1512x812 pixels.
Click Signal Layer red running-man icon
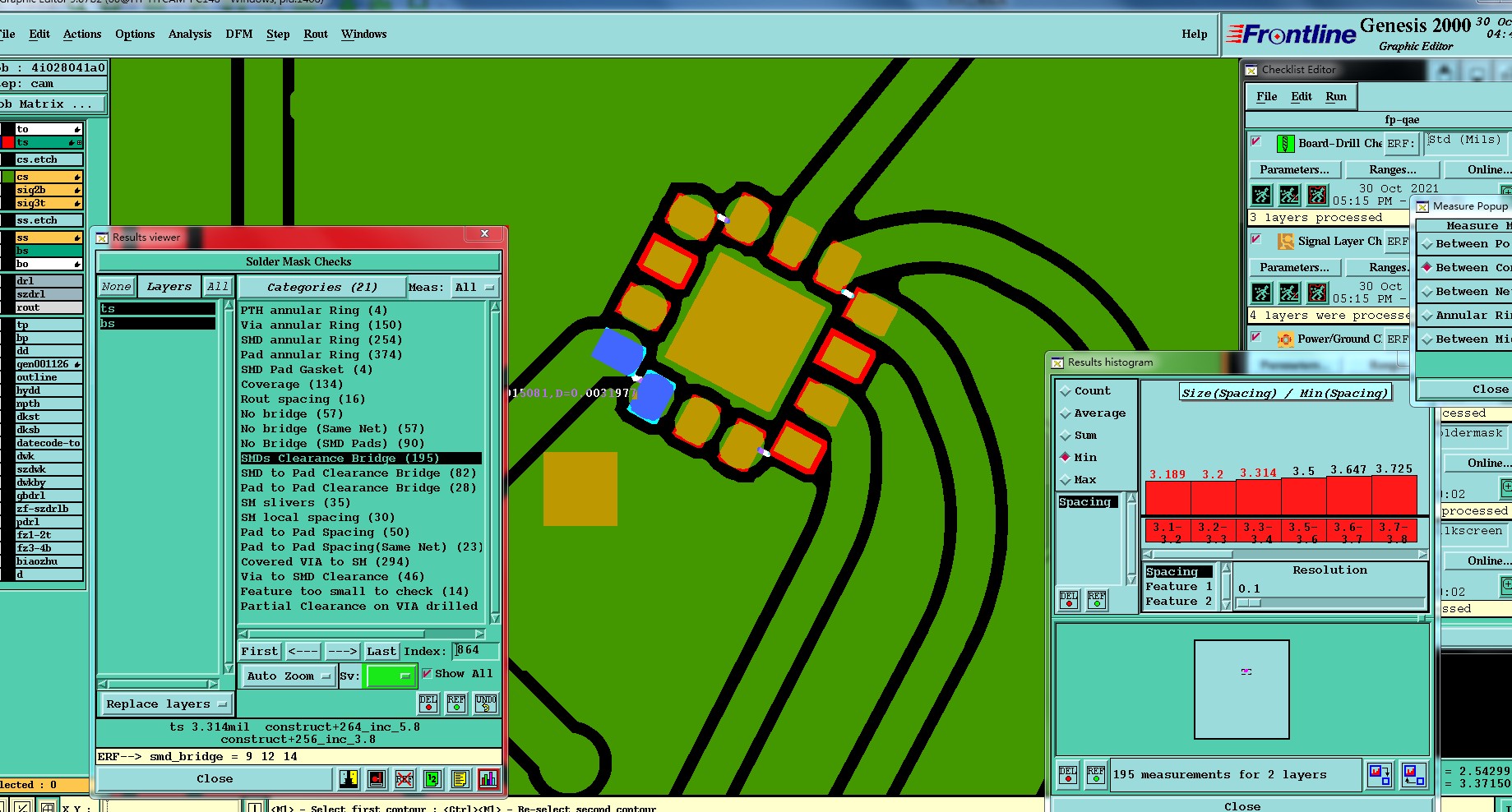coord(1317,293)
